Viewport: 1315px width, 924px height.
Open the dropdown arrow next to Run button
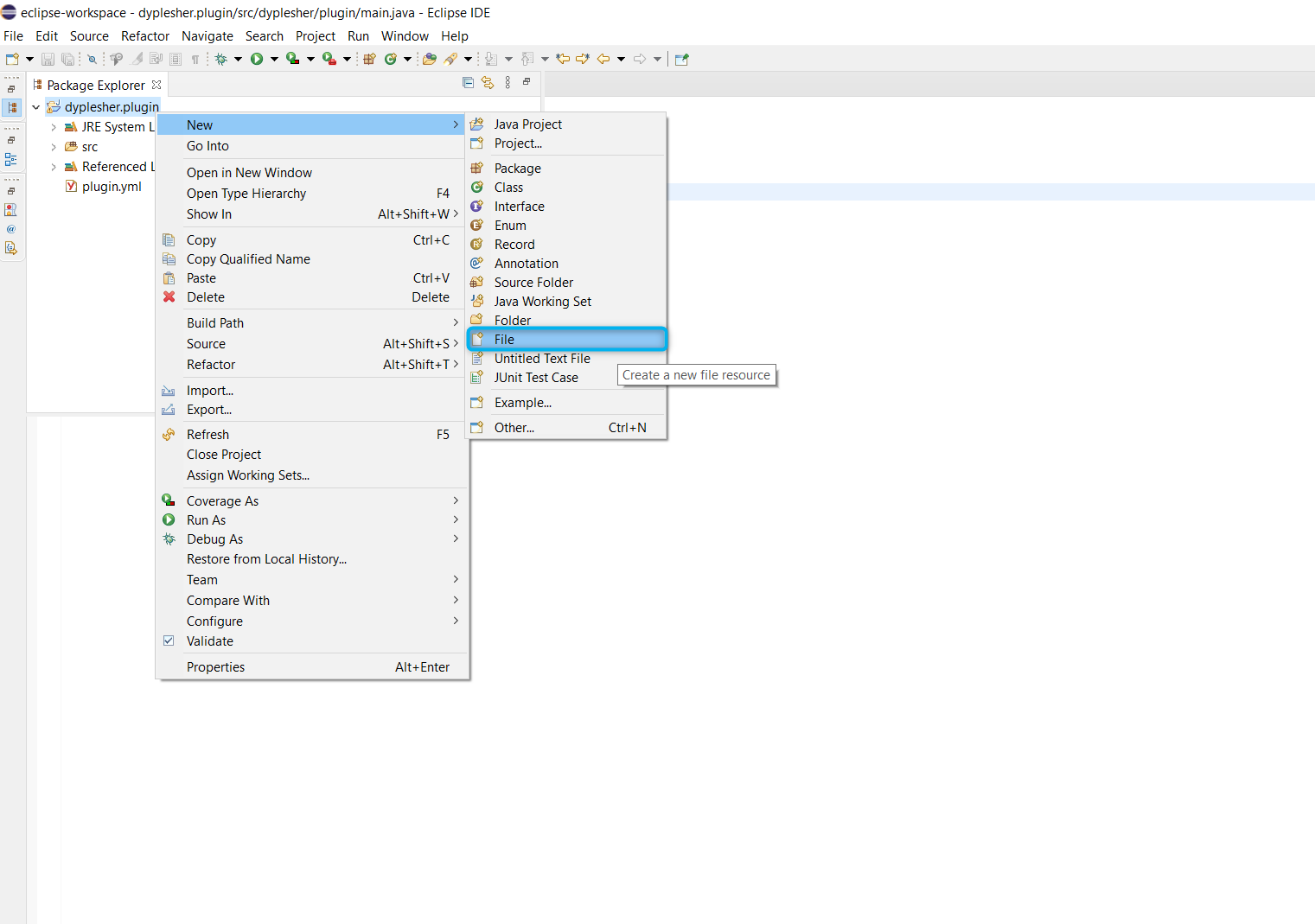pyautogui.click(x=274, y=59)
